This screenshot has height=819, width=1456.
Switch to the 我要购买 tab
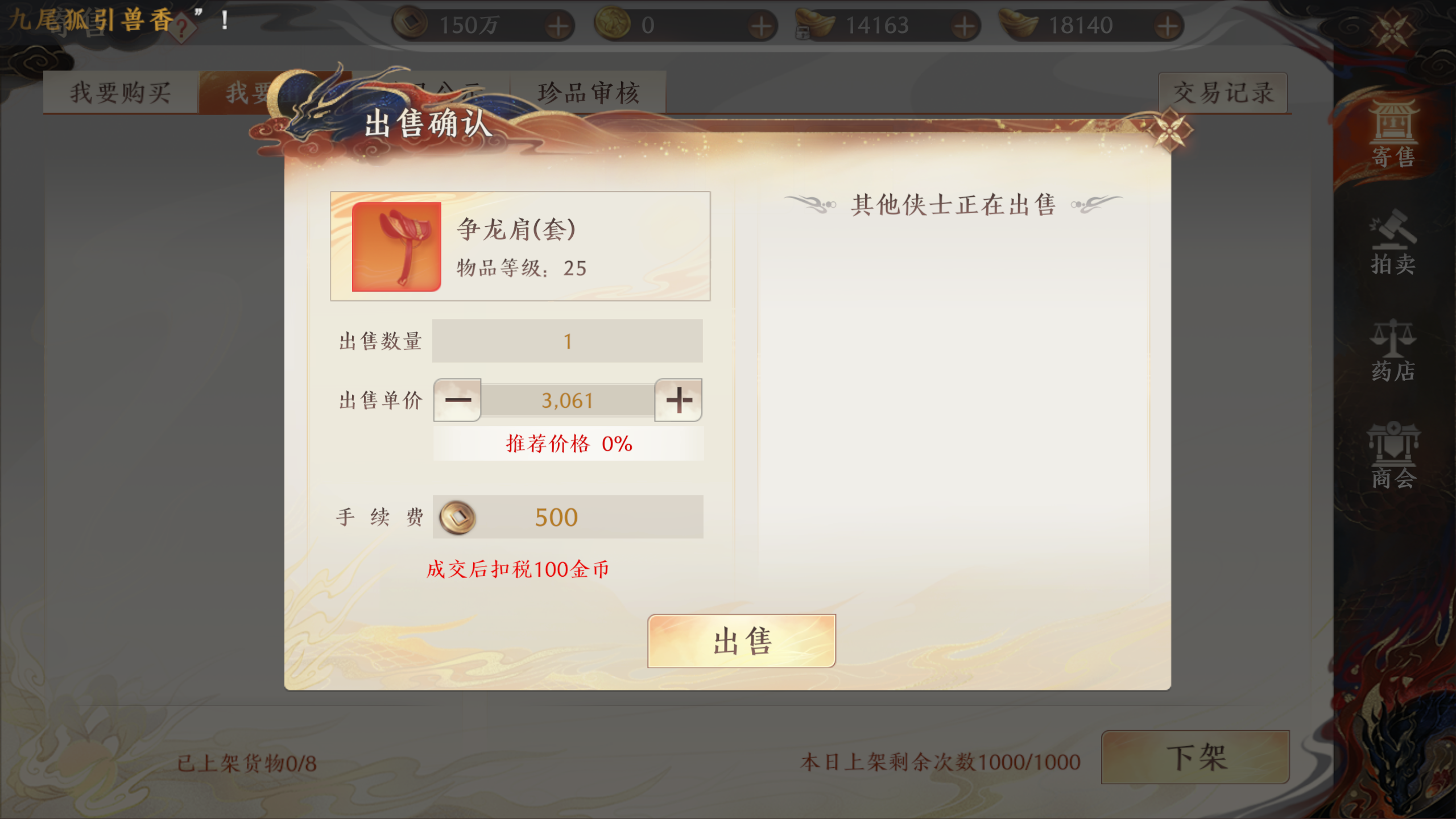coord(121,92)
